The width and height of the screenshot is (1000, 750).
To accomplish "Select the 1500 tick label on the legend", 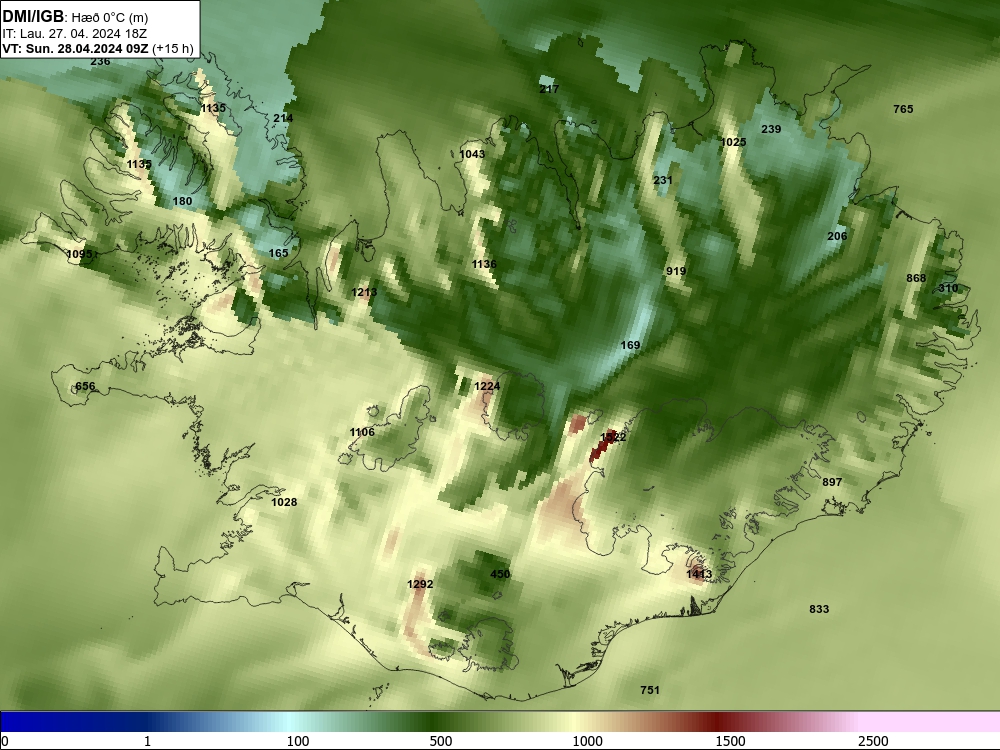I will click(x=730, y=741).
